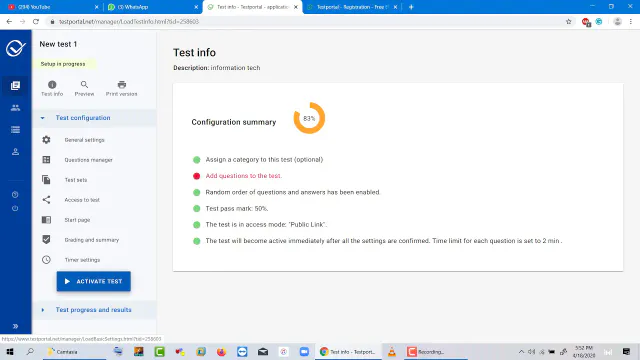Open a new browser tab
Viewport: 640px width, 360px height.
pos(411,7)
